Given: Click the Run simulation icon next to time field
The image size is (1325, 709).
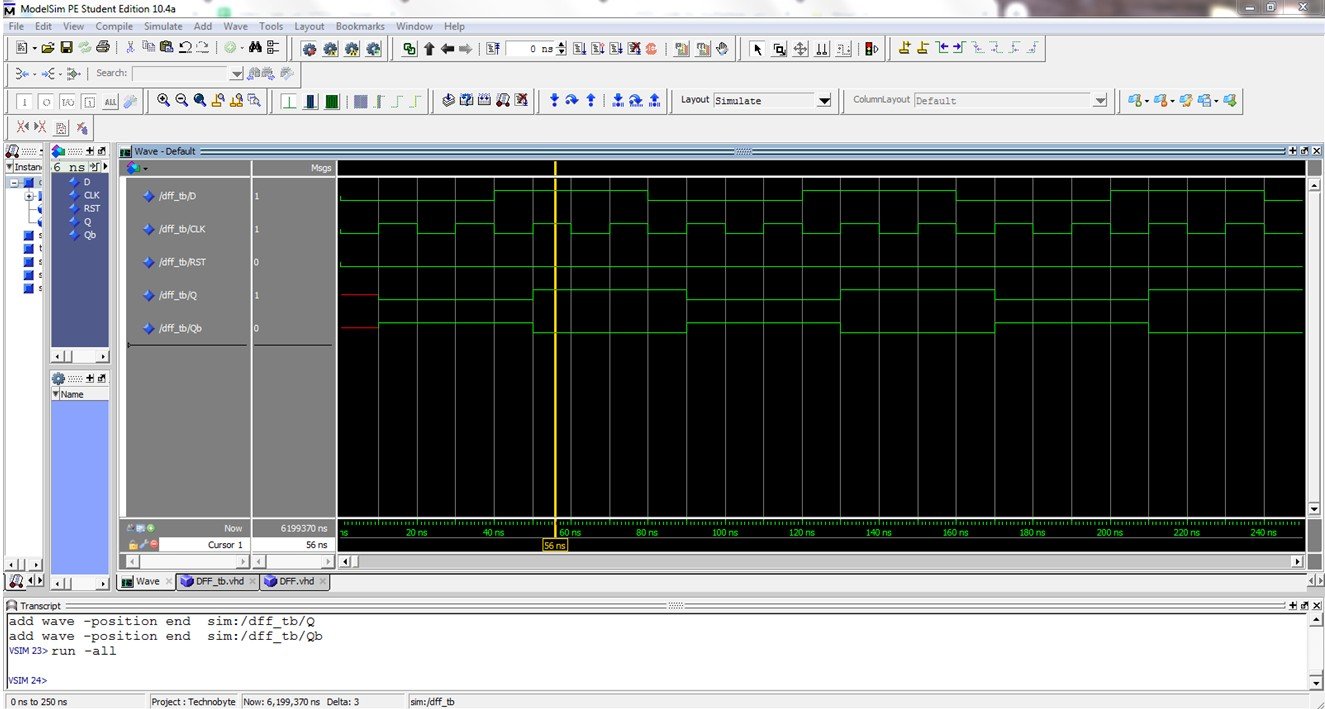Looking at the screenshot, I should click(x=579, y=48).
